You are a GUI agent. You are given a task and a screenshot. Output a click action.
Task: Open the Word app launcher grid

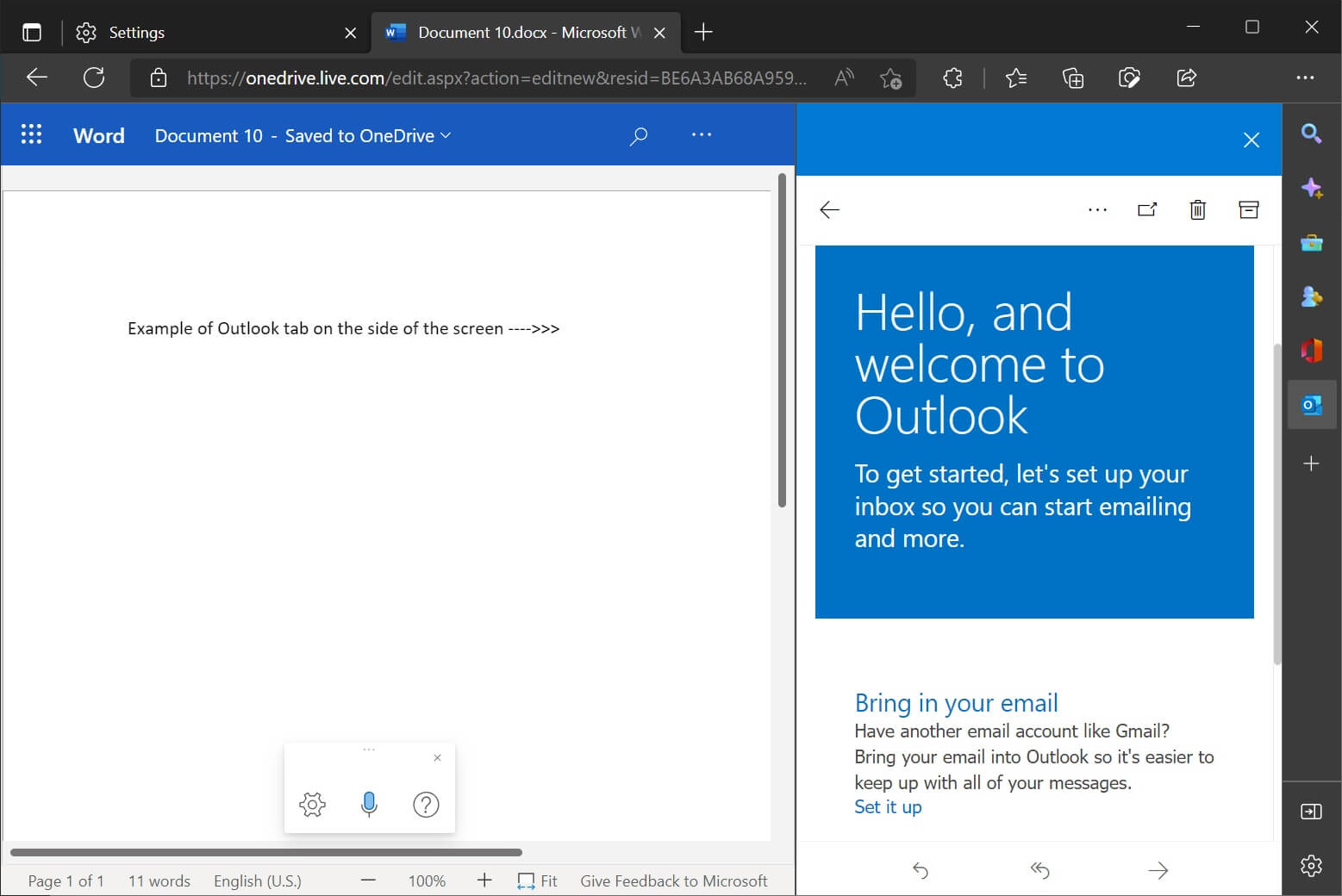[32, 134]
